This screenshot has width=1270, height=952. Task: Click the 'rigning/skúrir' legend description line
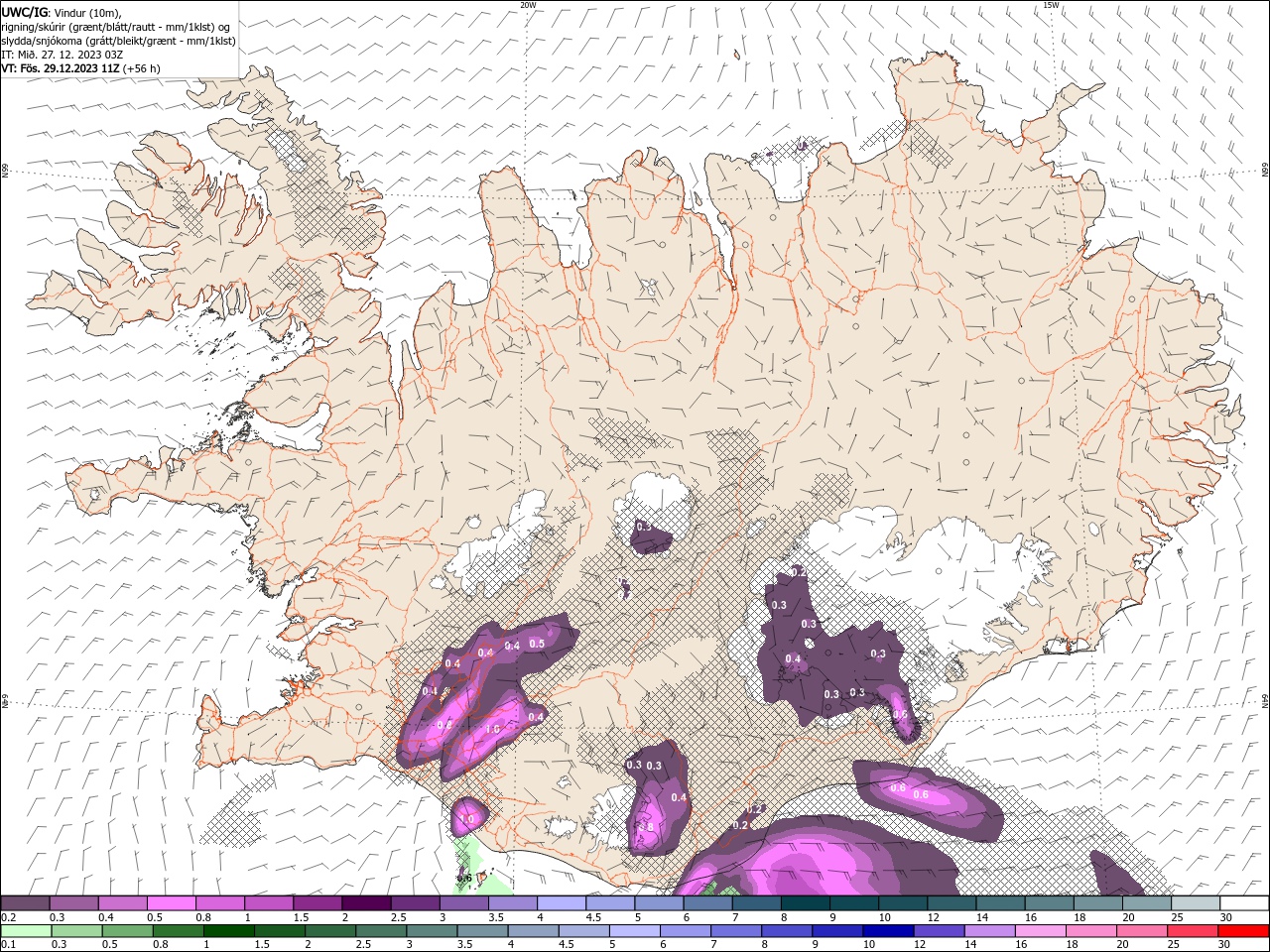115,26
